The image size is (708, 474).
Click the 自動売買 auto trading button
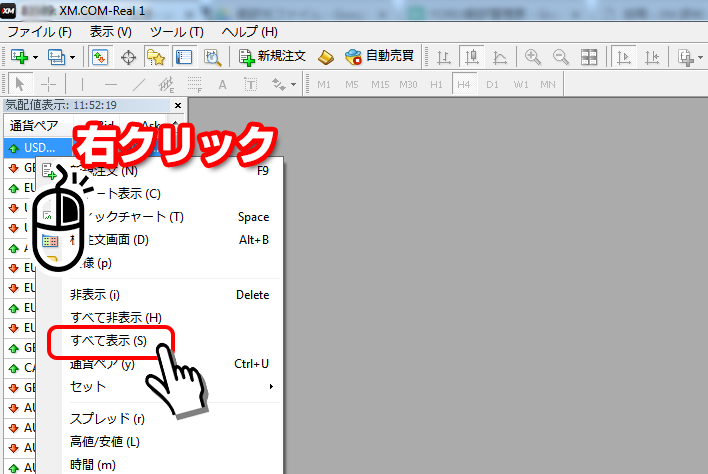pos(379,57)
